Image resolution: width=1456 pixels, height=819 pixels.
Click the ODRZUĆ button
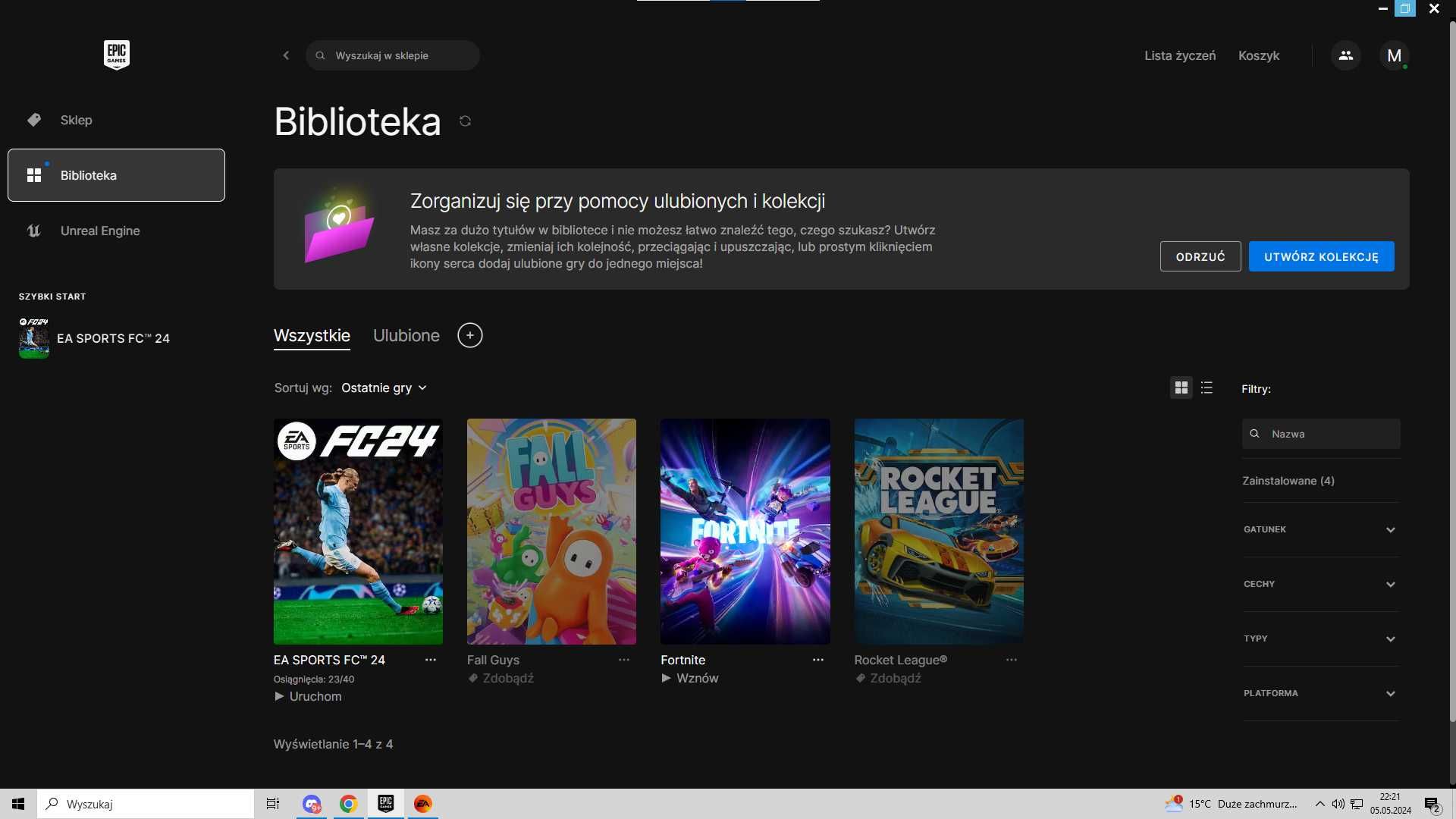coord(1200,256)
